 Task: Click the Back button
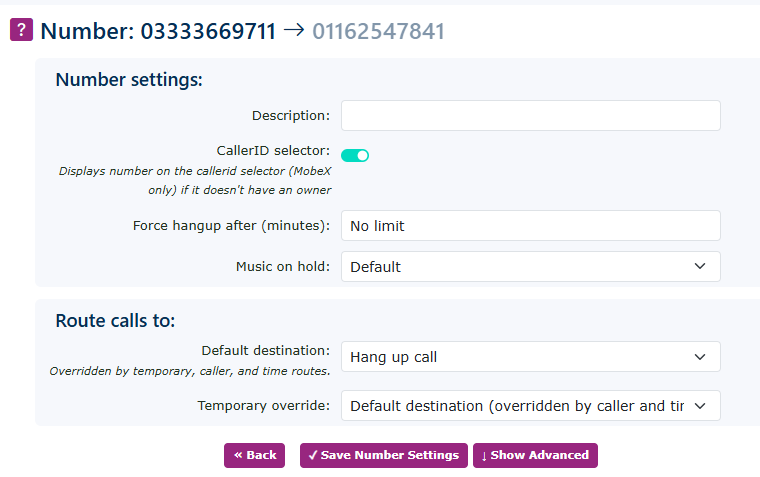coord(254,455)
